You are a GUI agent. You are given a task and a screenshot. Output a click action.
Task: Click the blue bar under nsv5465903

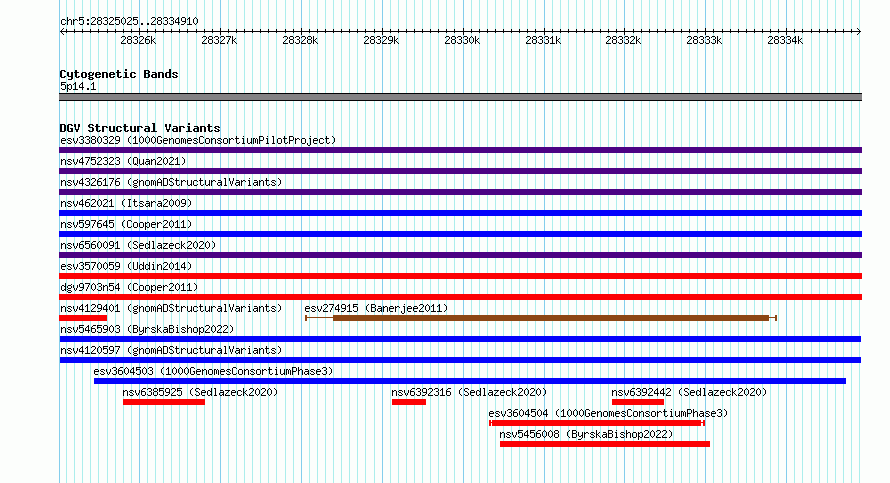click(x=460, y=339)
